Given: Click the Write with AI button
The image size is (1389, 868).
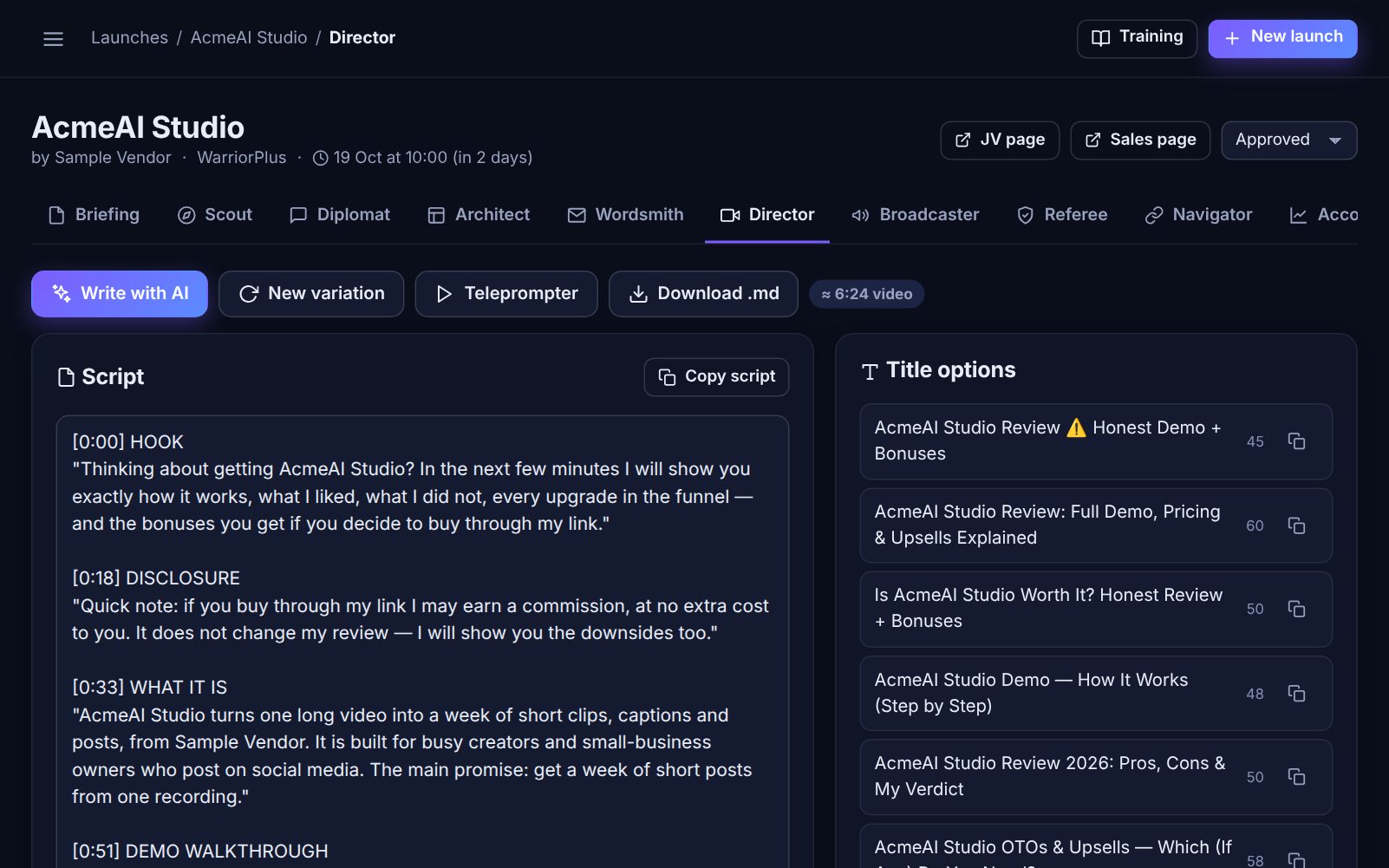Looking at the screenshot, I should 120,294.
